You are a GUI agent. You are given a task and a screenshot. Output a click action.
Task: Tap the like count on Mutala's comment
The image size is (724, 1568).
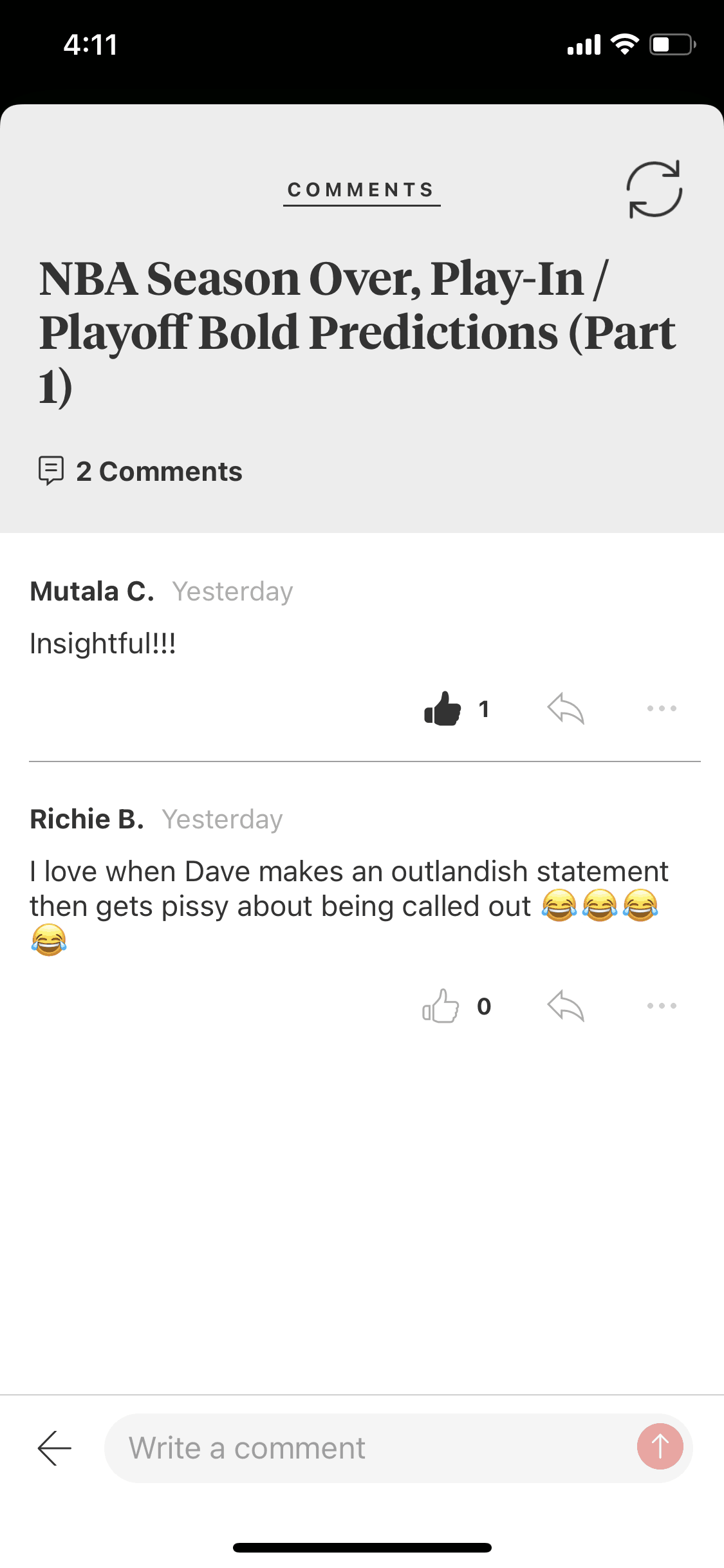pos(484,709)
